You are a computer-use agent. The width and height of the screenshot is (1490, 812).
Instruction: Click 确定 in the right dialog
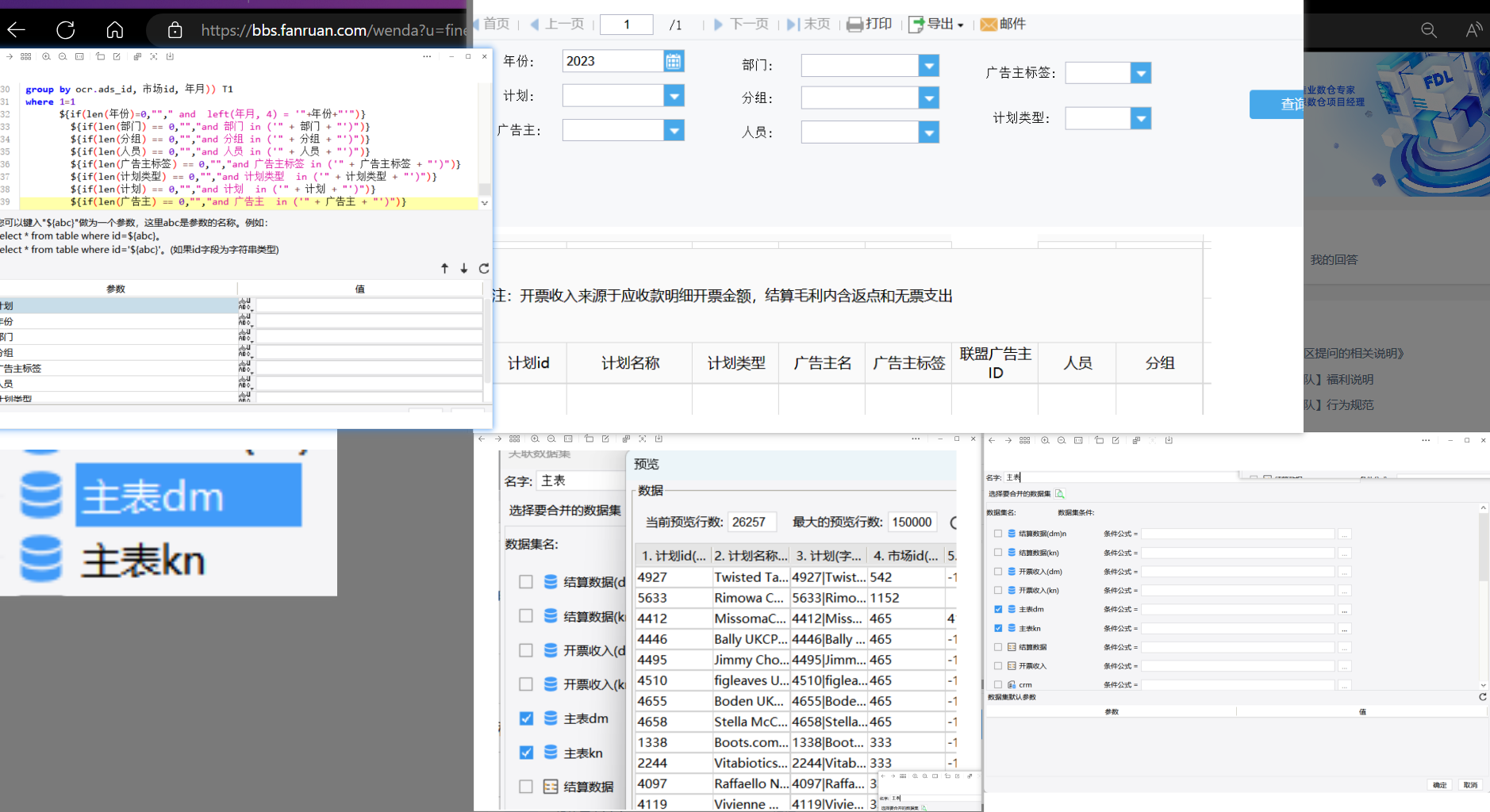pyautogui.click(x=1439, y=785)
